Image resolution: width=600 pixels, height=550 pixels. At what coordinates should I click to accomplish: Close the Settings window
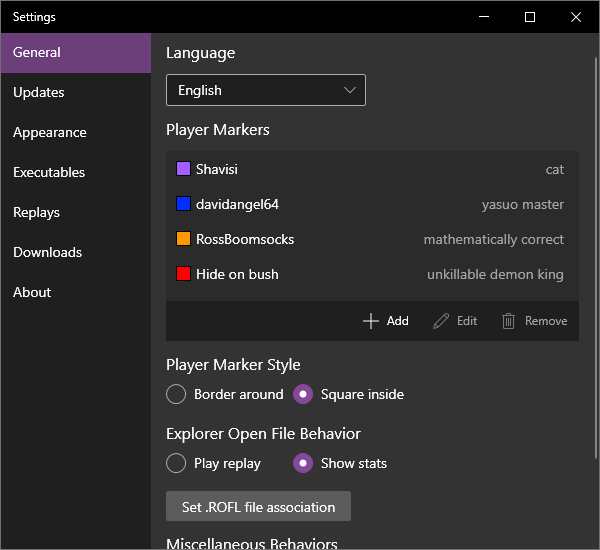[x=576, y=17]
